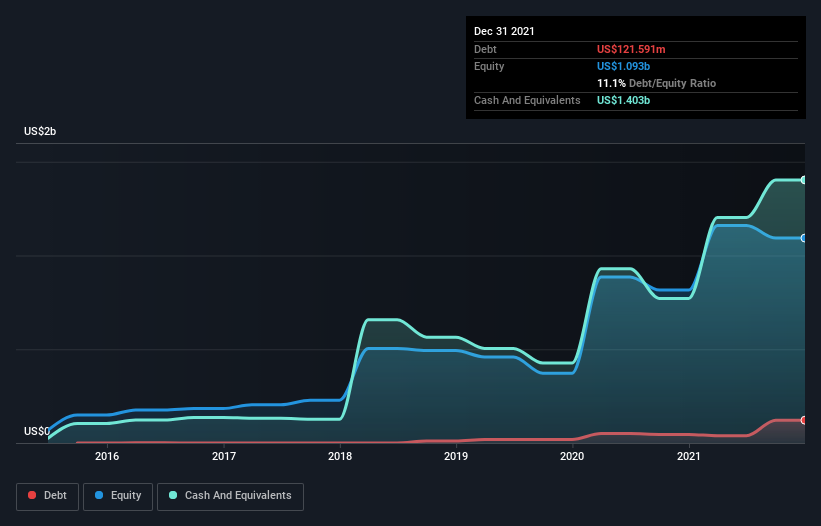Click the Equity label in tooltip
Screen dimensions: 821x526
pos(489,66)
